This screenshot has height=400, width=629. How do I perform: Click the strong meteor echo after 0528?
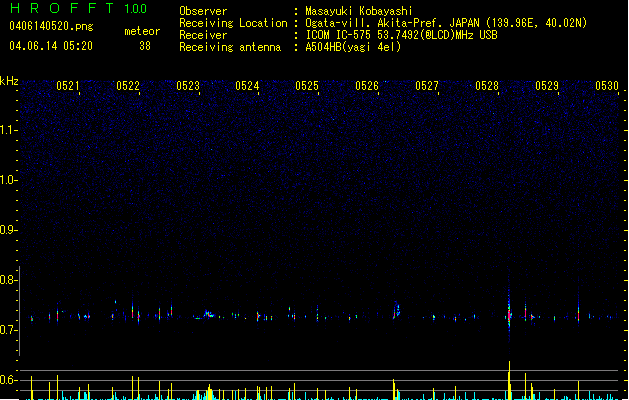point(509,315)
